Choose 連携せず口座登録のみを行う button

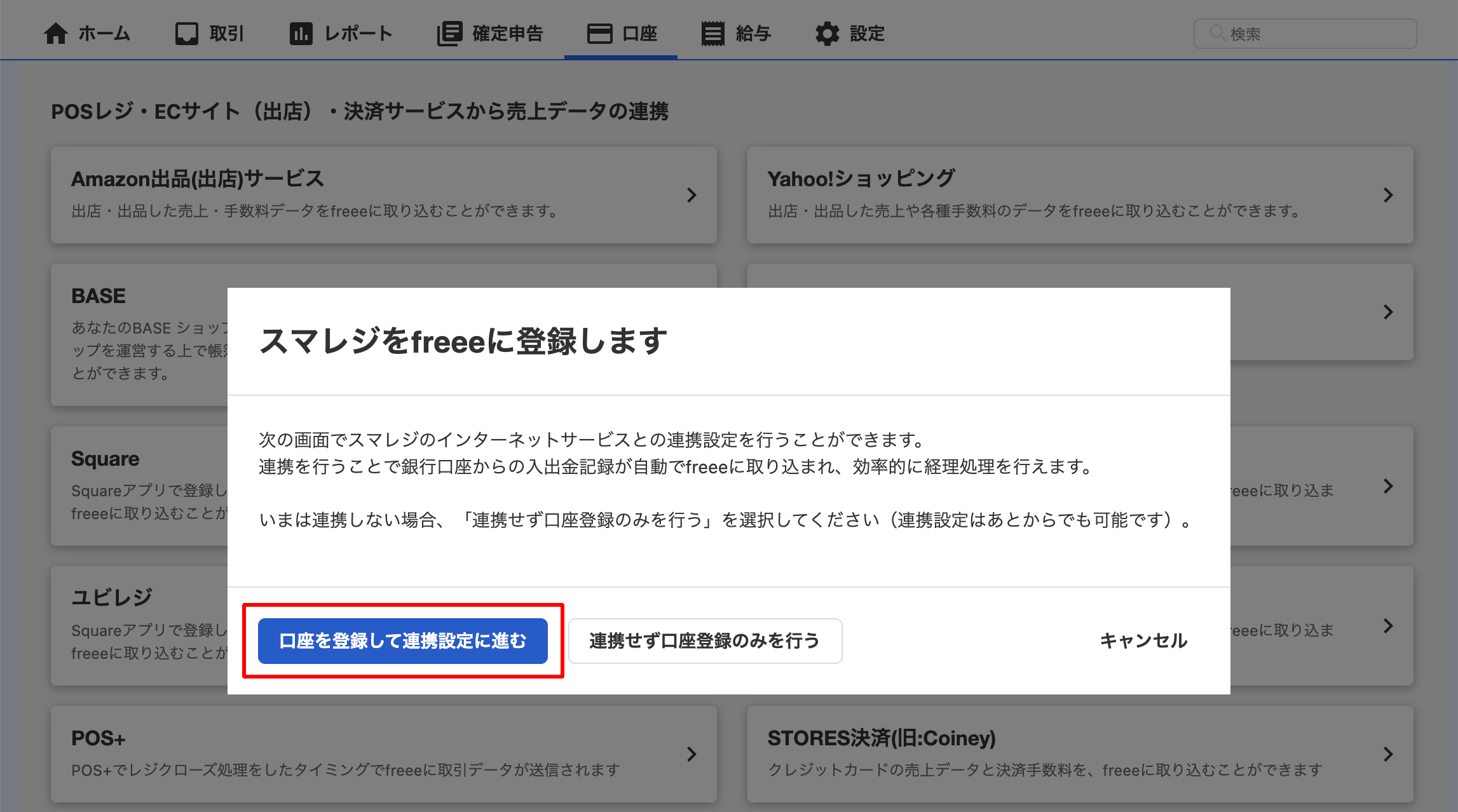coord(705,641)
